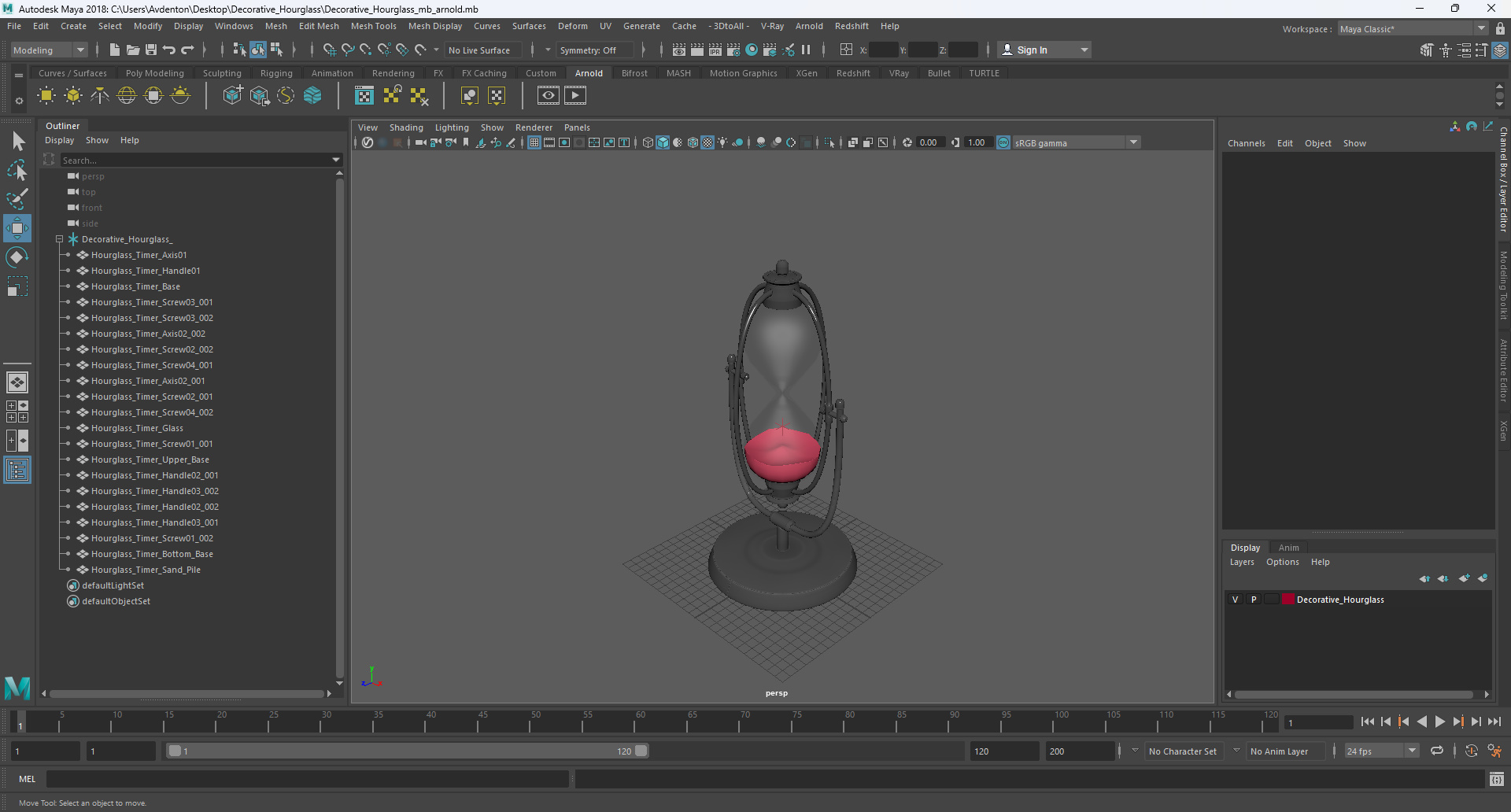Create new layer icon in Layer Editor
Screen dimensions: 1511x812
[x=1464, y=578]
